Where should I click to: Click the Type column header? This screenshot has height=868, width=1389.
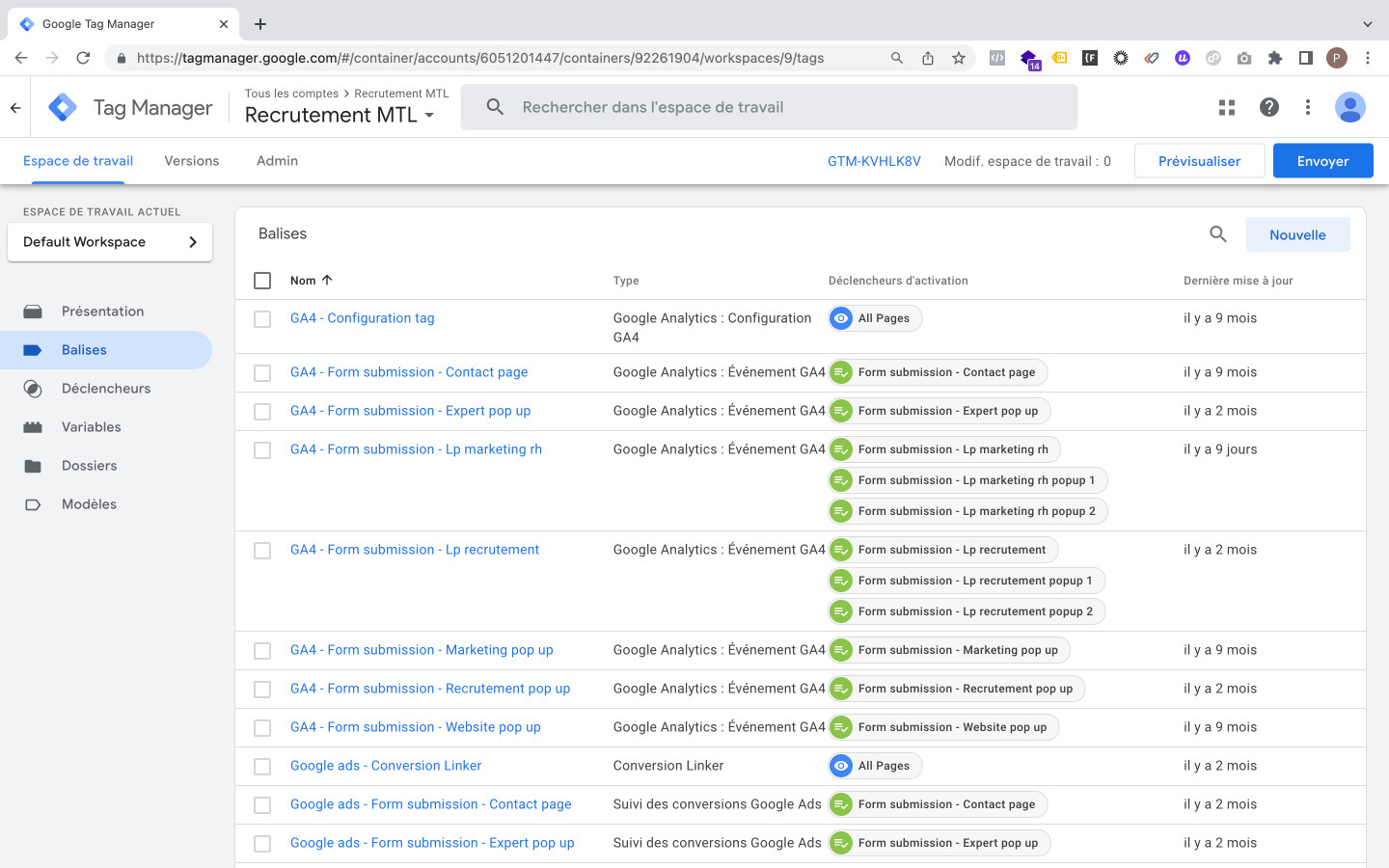(626, 281)
